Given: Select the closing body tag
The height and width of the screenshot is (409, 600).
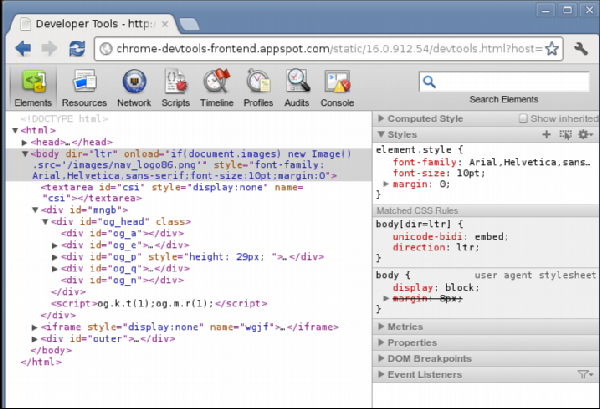Looking at the screenshot, I should coord(51,350).
